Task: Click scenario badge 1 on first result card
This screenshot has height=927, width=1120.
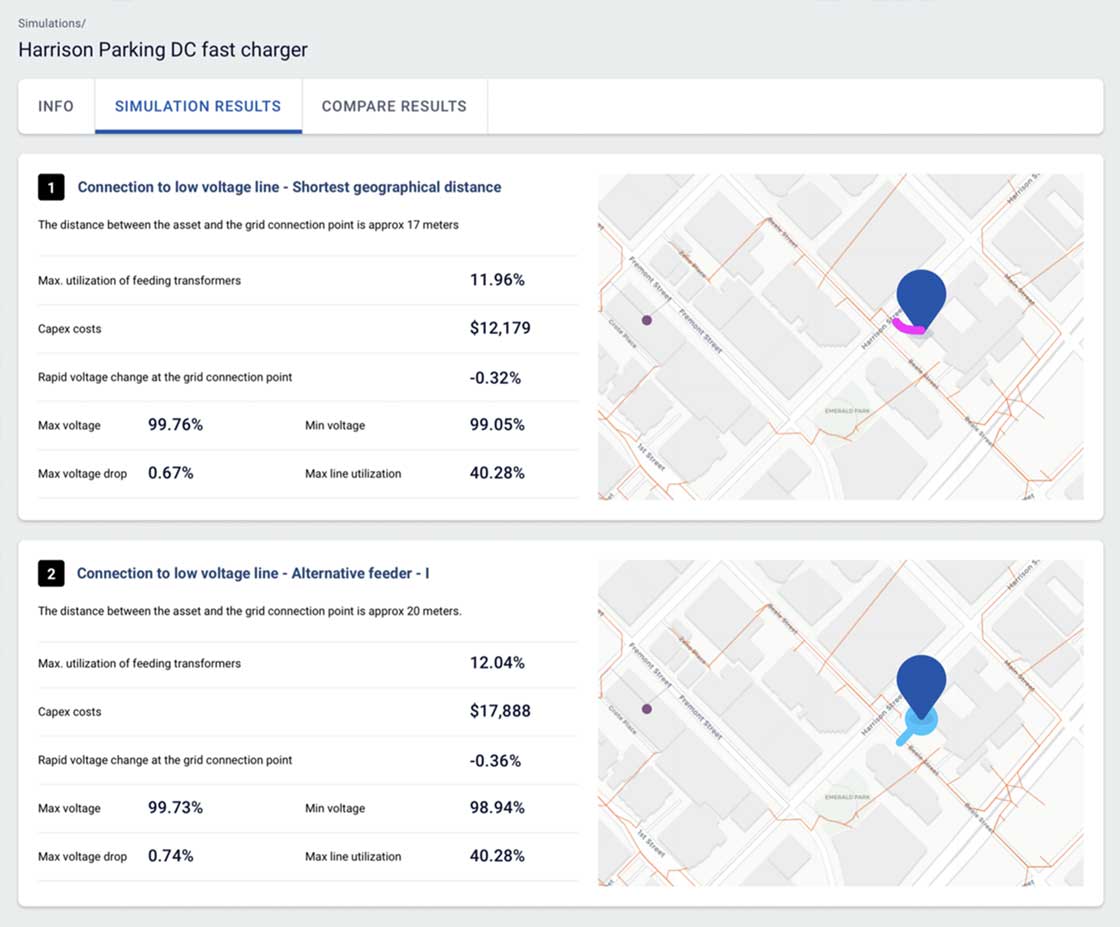Action: pos(51,187)
